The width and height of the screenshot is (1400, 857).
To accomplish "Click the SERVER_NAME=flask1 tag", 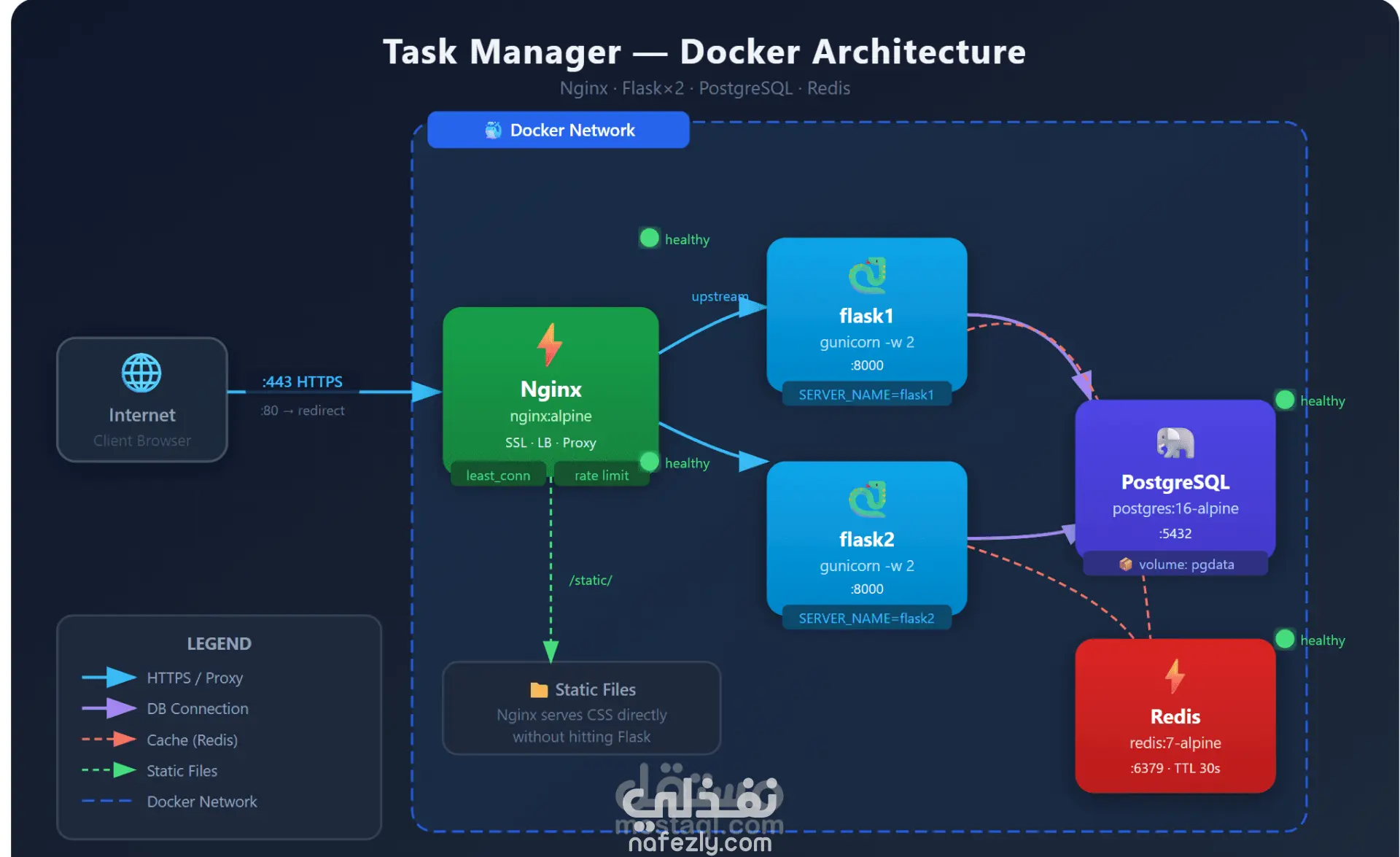I will [x=866, y=395].
